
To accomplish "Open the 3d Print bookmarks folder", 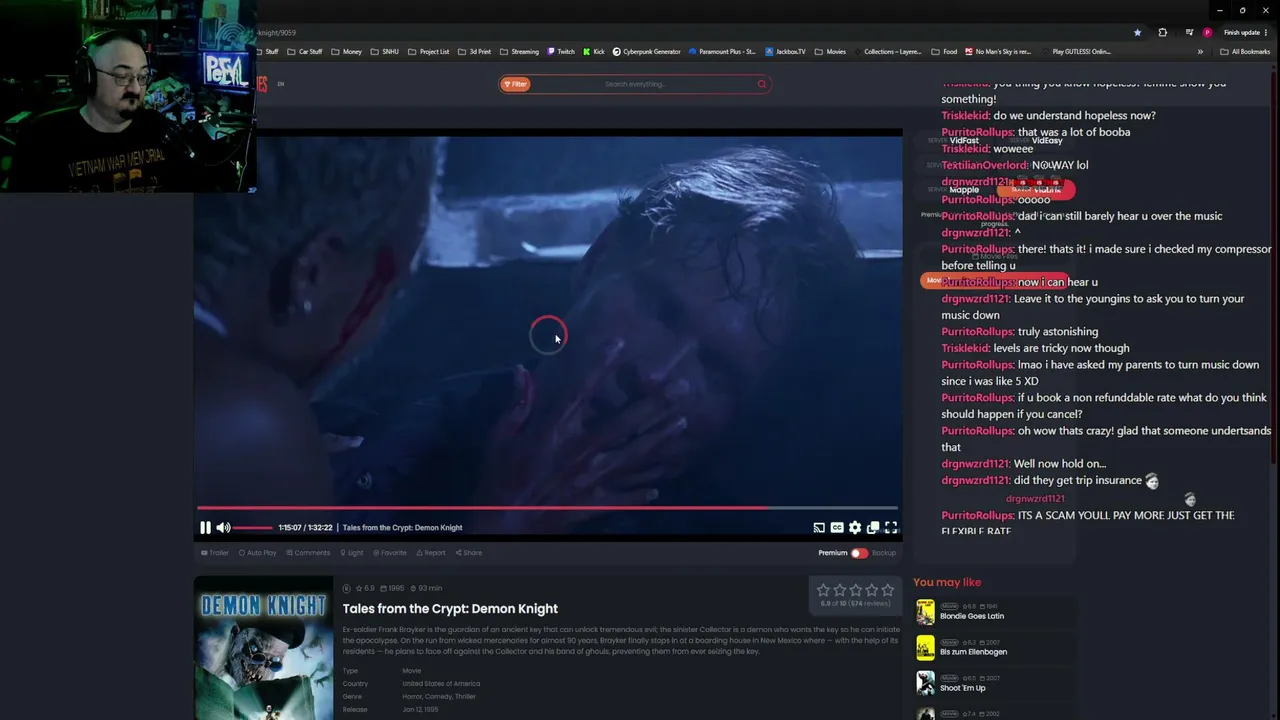I will 474,52.
